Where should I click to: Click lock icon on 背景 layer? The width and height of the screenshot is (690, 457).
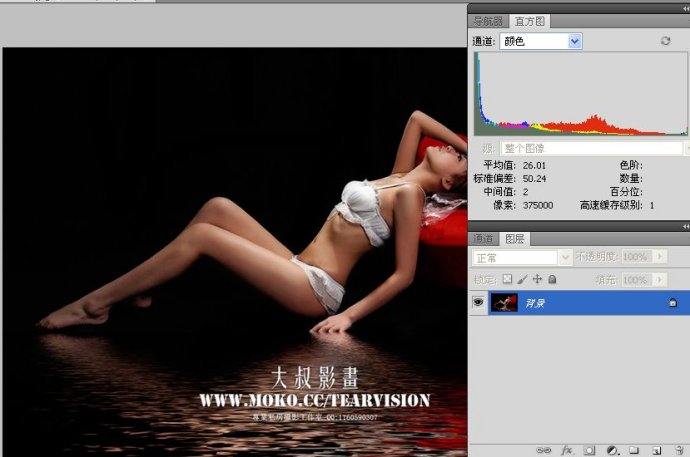(673, 303)
